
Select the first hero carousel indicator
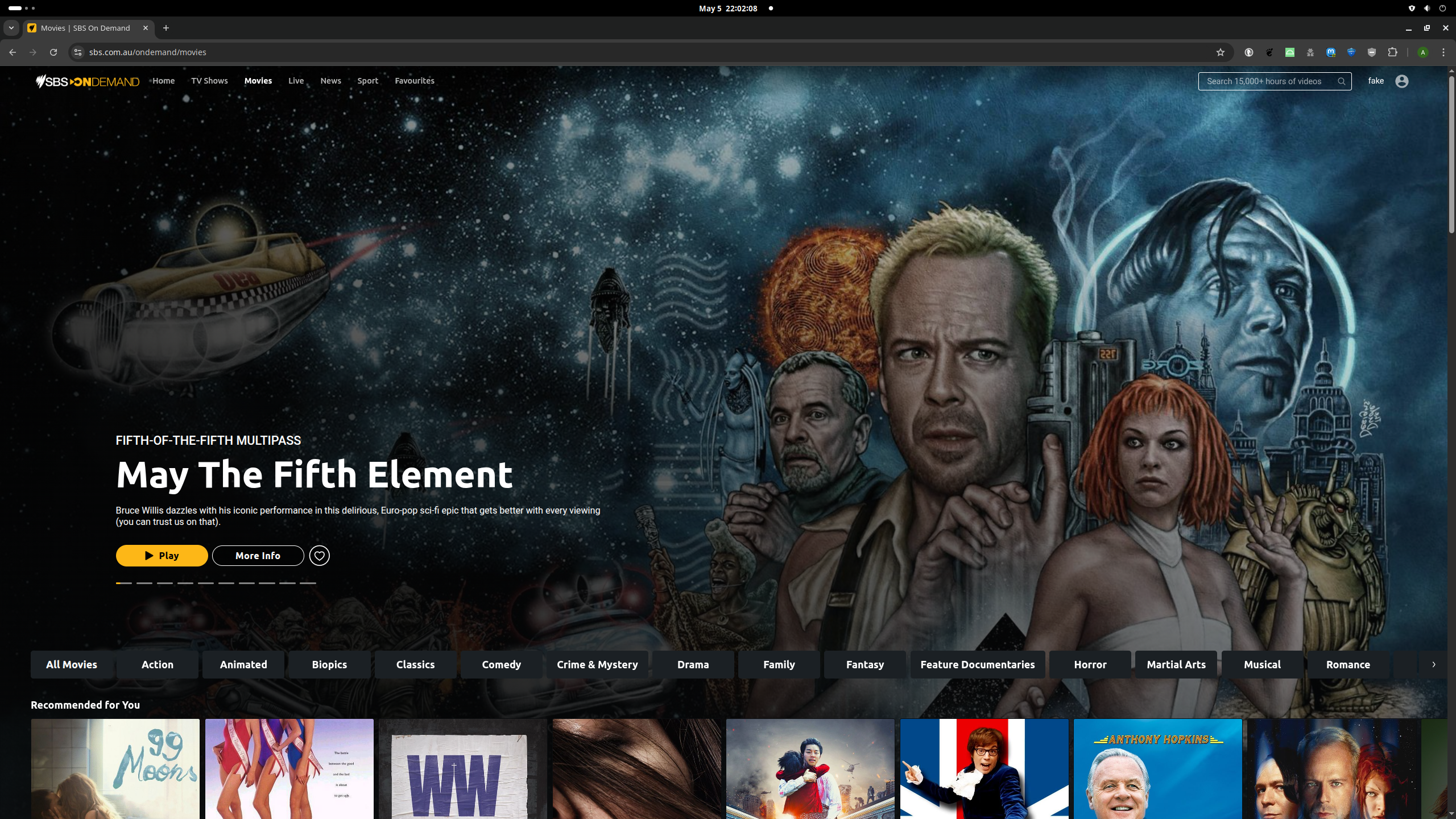124,583
